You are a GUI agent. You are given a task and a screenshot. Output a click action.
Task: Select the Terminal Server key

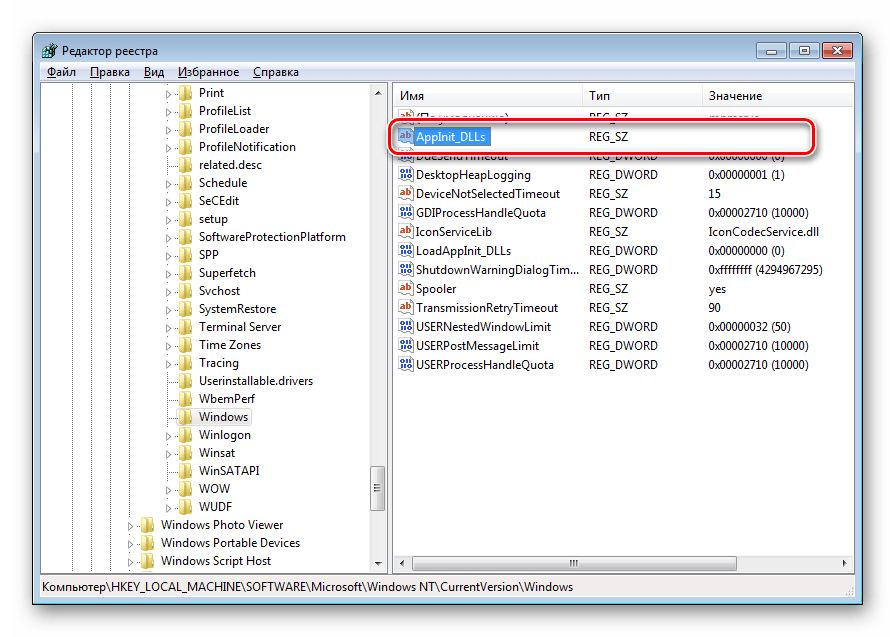tap(239, 327)
